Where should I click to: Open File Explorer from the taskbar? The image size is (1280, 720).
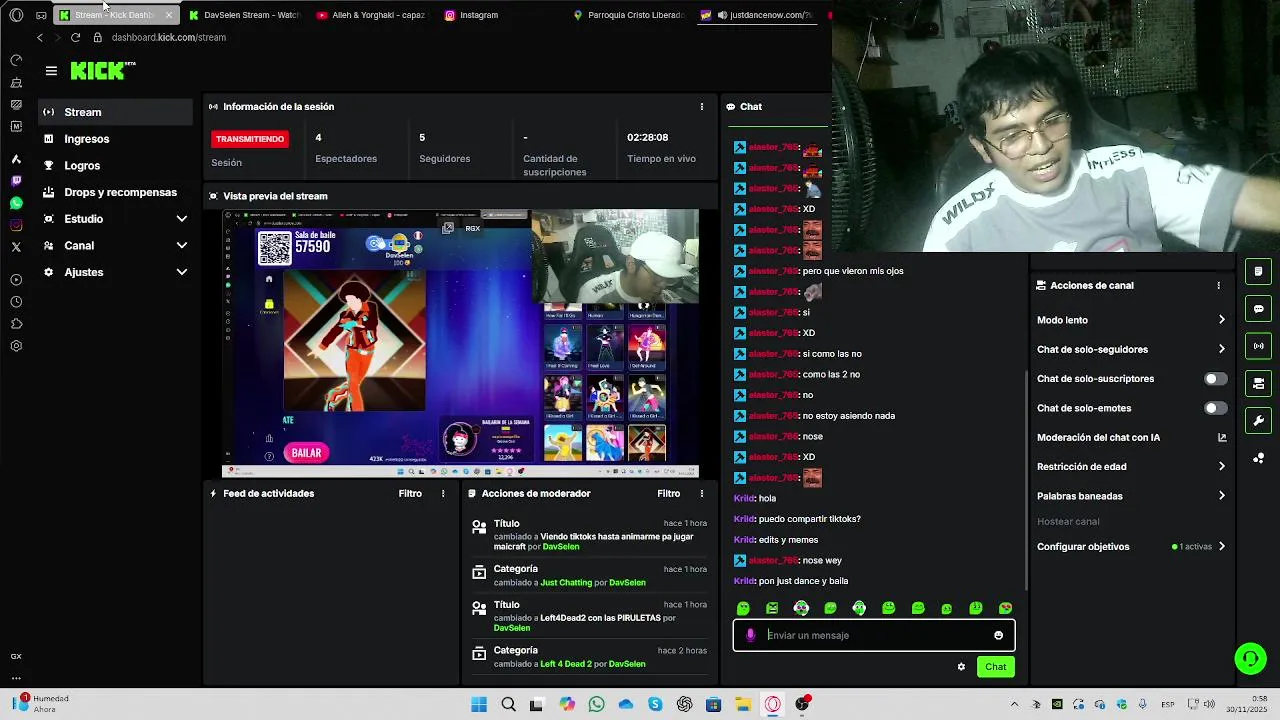click(743, 705)
